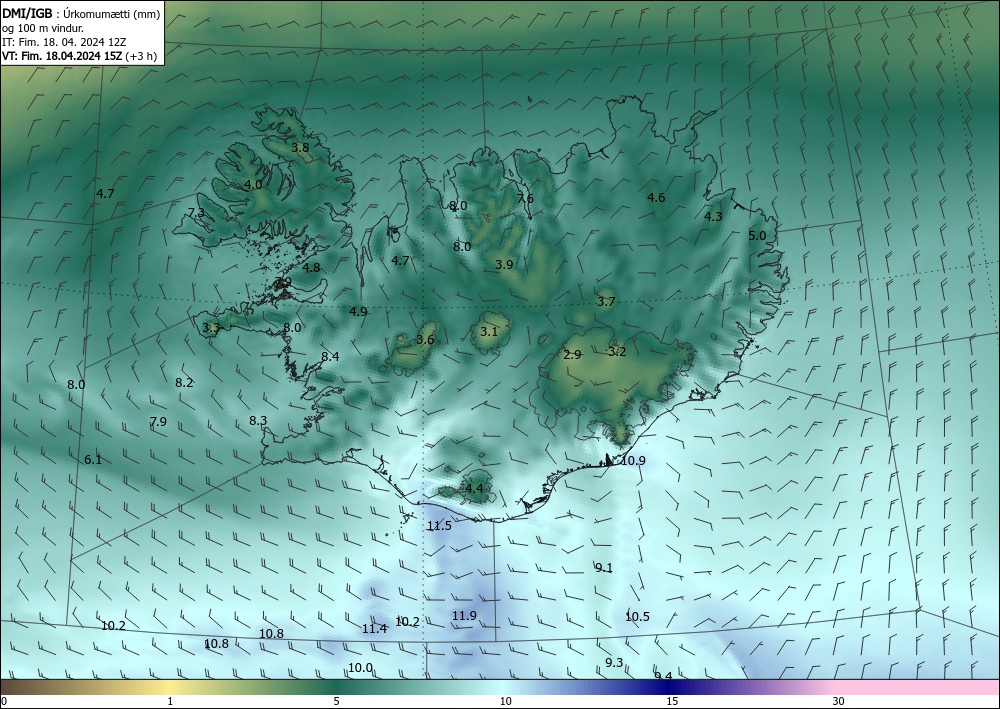The image size is (1000, 709).
Task: Click the color scale label 30
Action: pos(839,701)
